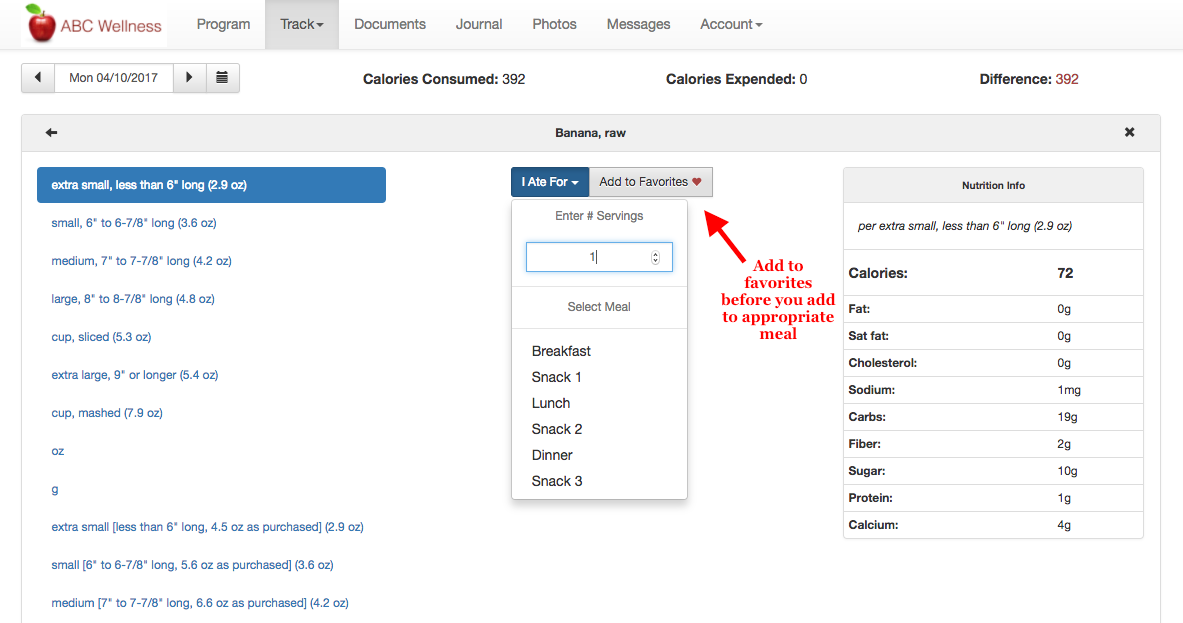This screenshot has height=623, width=1183.
Task: Open the Program tab
Action: [x=223, y=24]
